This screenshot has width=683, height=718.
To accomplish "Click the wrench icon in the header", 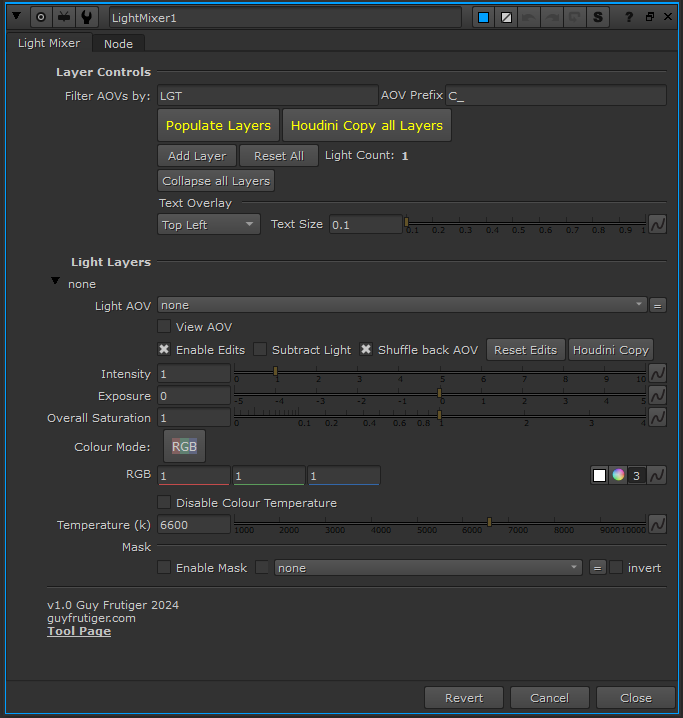I will 87,17.
